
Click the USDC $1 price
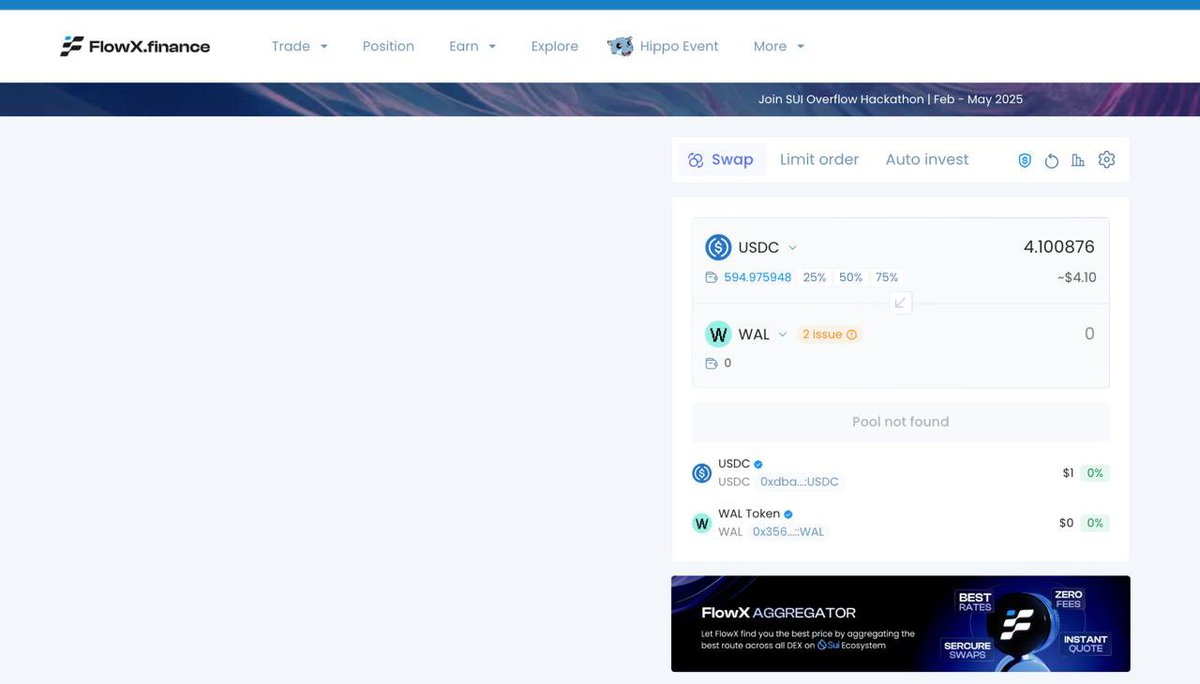click(x=1068, y=473)
